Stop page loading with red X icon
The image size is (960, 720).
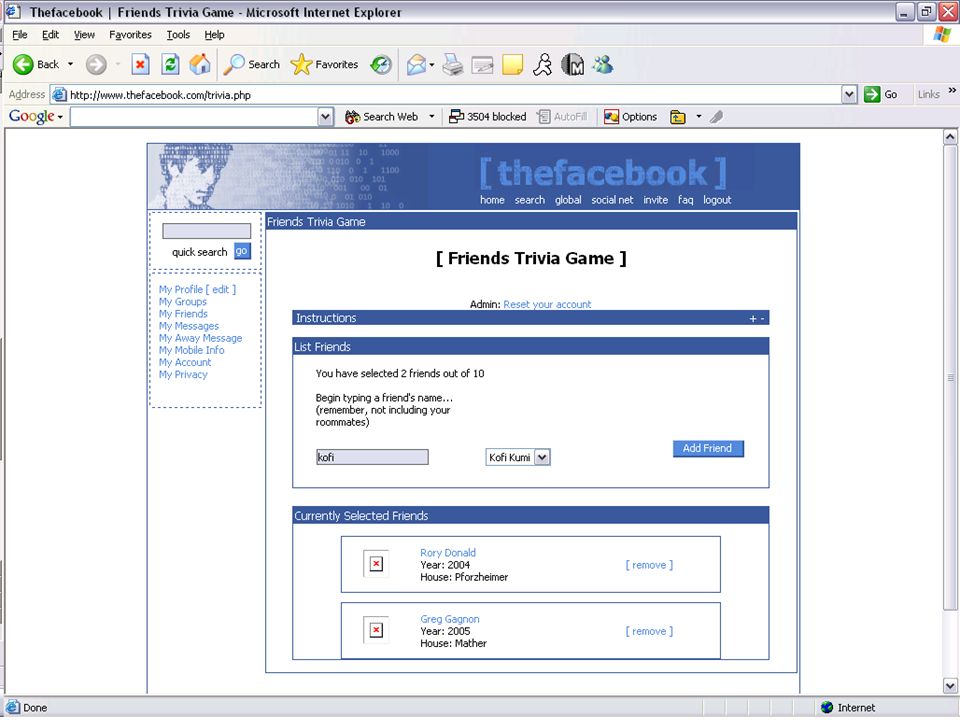click(x=140, y=64)
